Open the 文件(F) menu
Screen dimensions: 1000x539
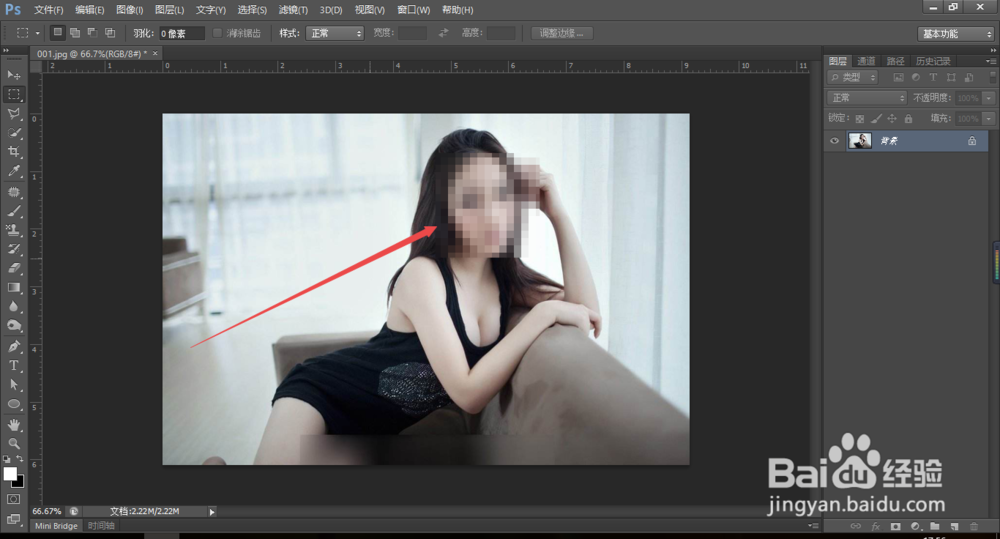click(48, 10)
